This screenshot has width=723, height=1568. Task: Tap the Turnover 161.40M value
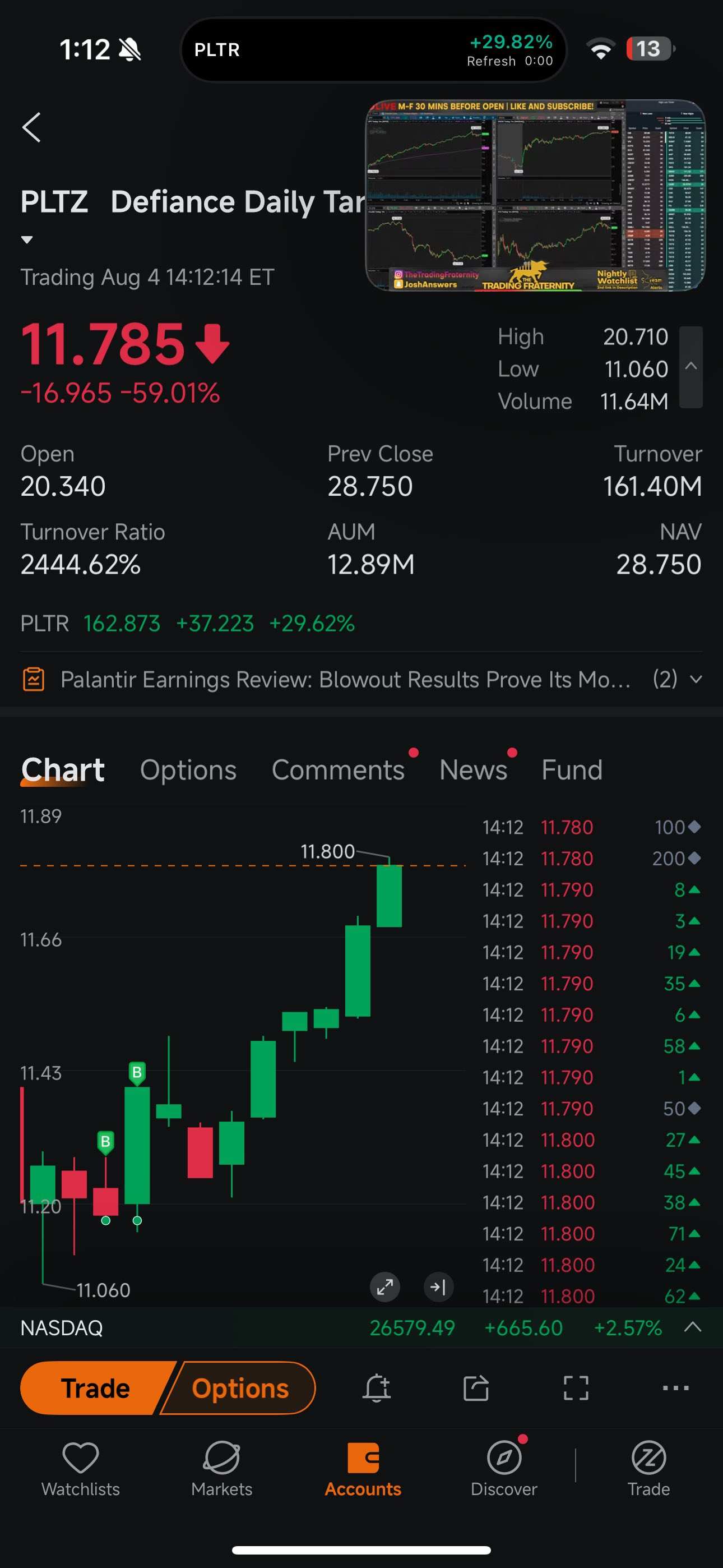pos(652,486)
